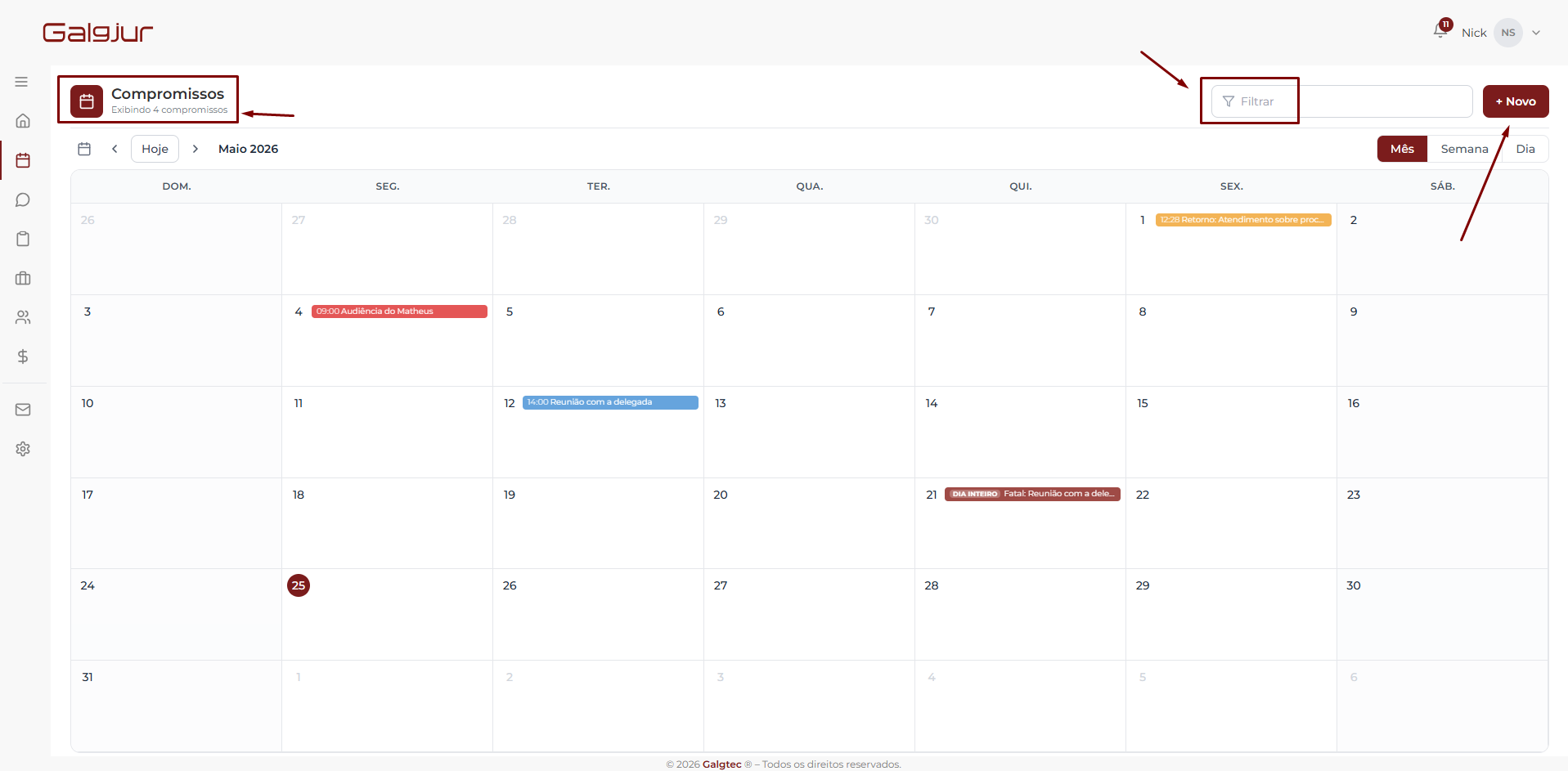Viewport: 1568px width, 771px height.
Task: Open the envelope mail icon in sidebar
Action: 23,410
